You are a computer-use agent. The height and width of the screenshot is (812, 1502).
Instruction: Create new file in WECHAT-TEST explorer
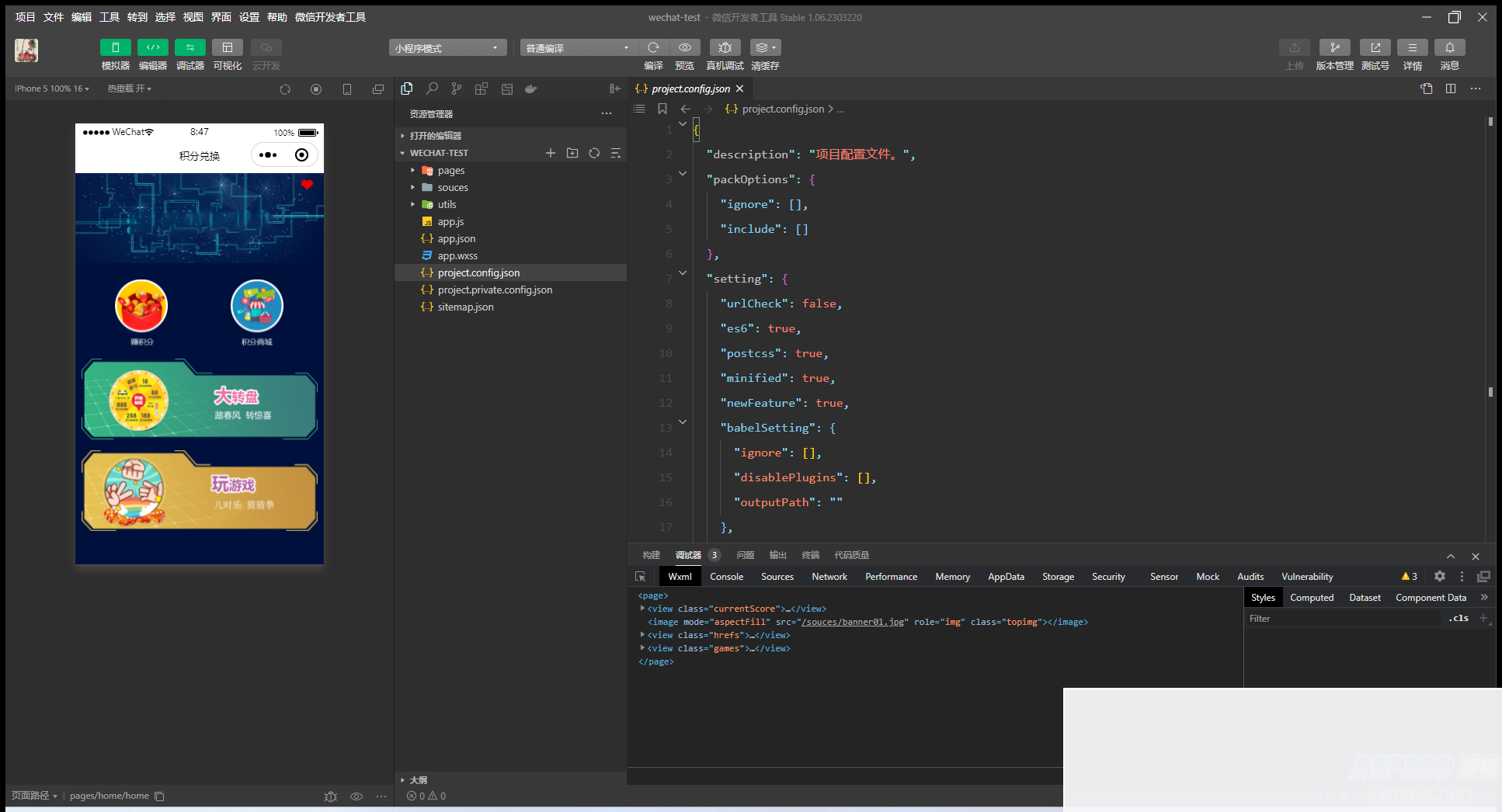550,153
